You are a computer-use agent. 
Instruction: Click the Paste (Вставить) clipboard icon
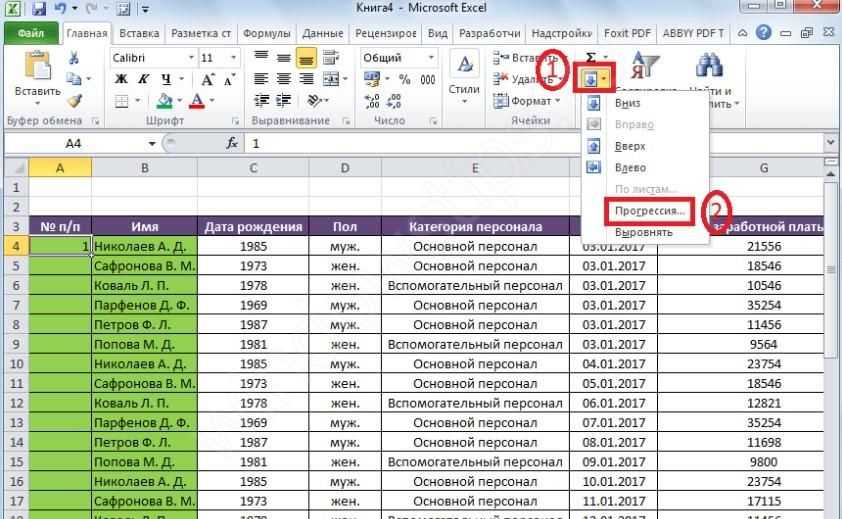[x=37, y=68]
